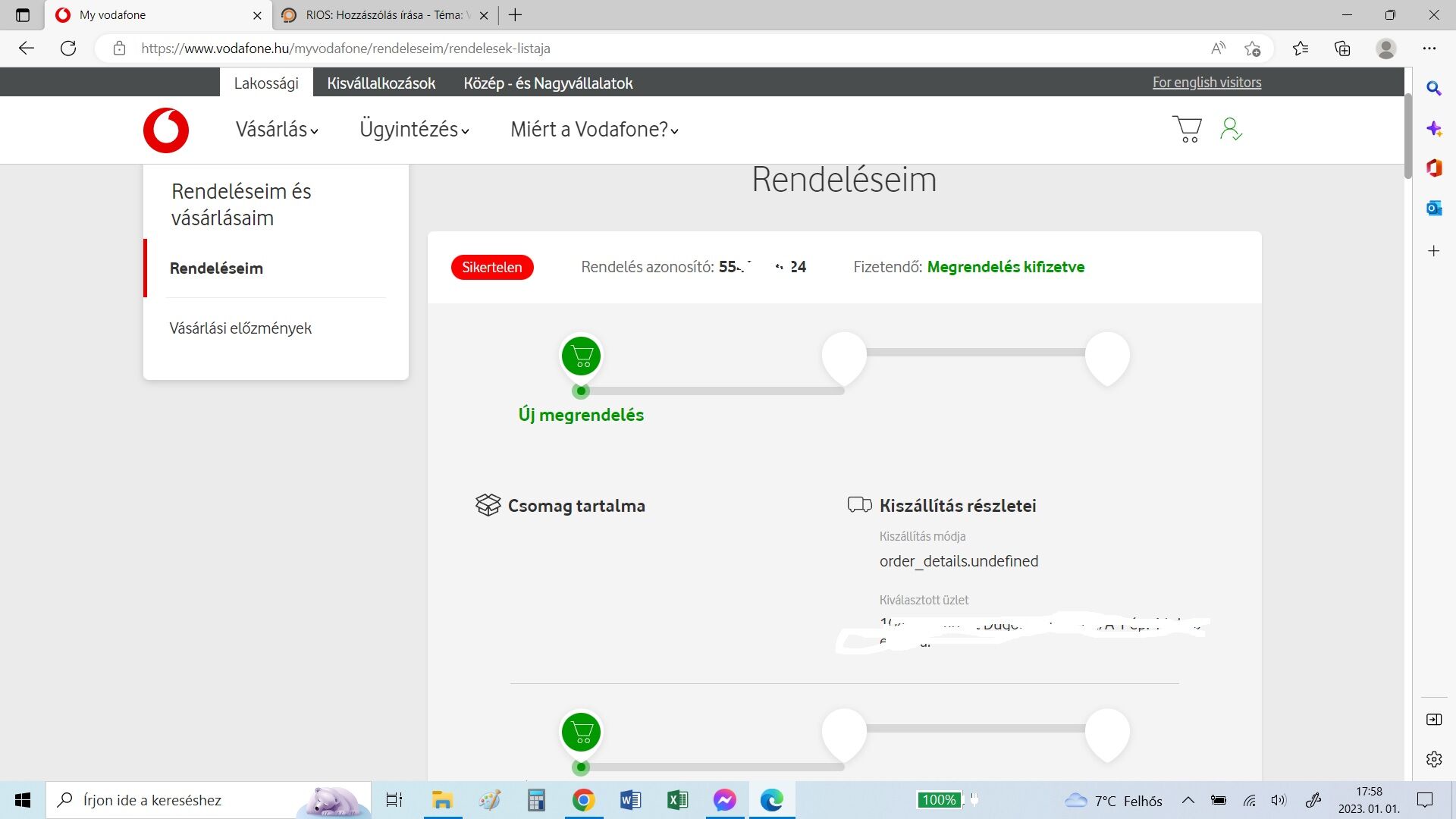Expand the Vásárlás menu
Screen dimensions: 1456x819
click(x=277, y=130)
